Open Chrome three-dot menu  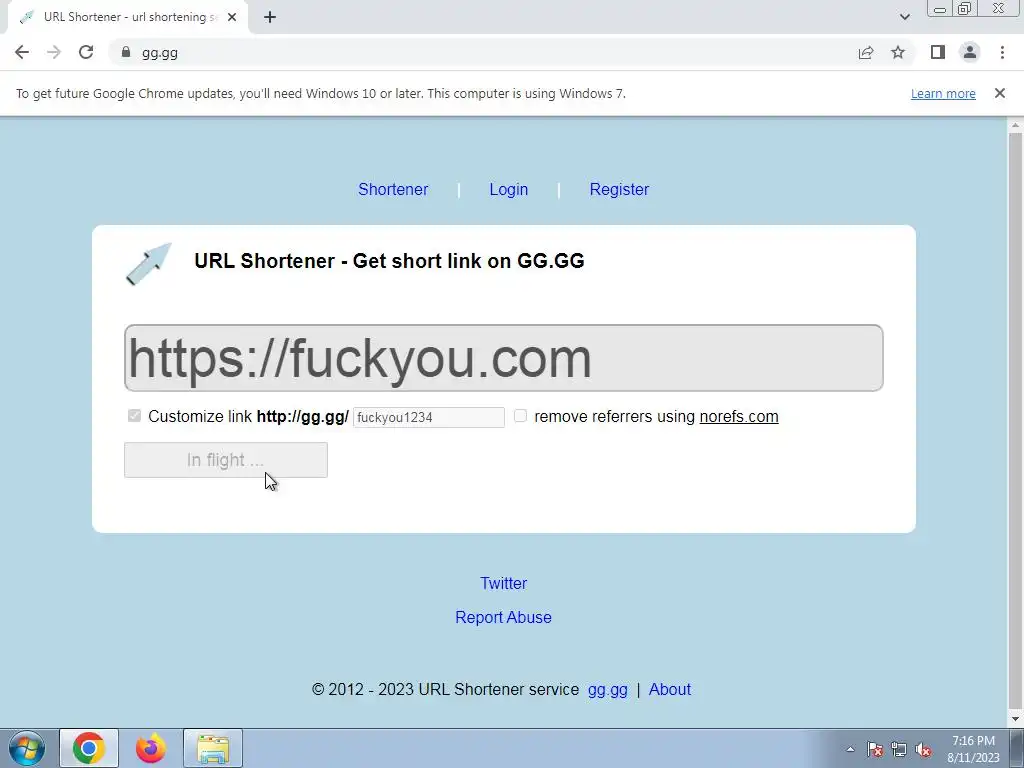[1002, 52]
